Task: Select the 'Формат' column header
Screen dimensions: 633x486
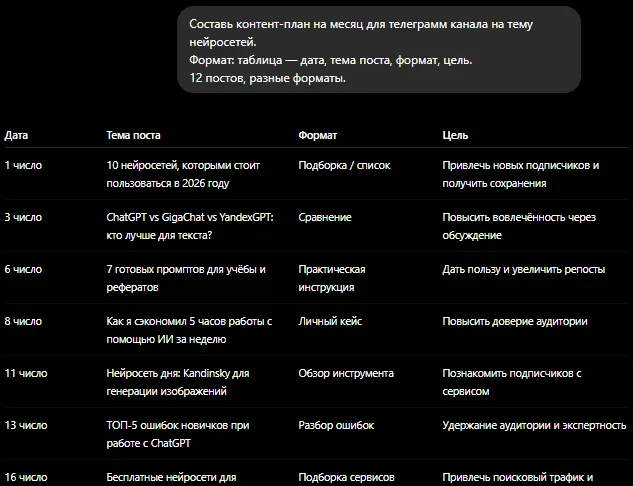Action: [318, 135]
